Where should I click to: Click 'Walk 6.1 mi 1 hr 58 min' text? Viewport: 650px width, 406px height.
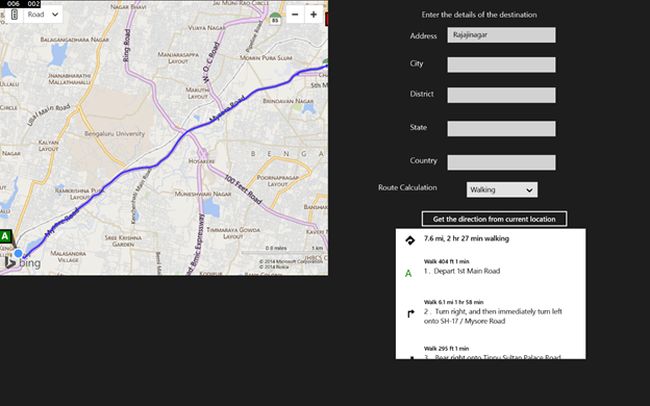click(x=454, y=302)
